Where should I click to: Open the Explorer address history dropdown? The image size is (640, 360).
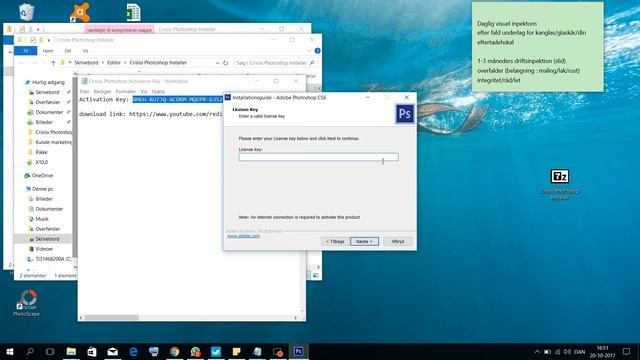218,63
